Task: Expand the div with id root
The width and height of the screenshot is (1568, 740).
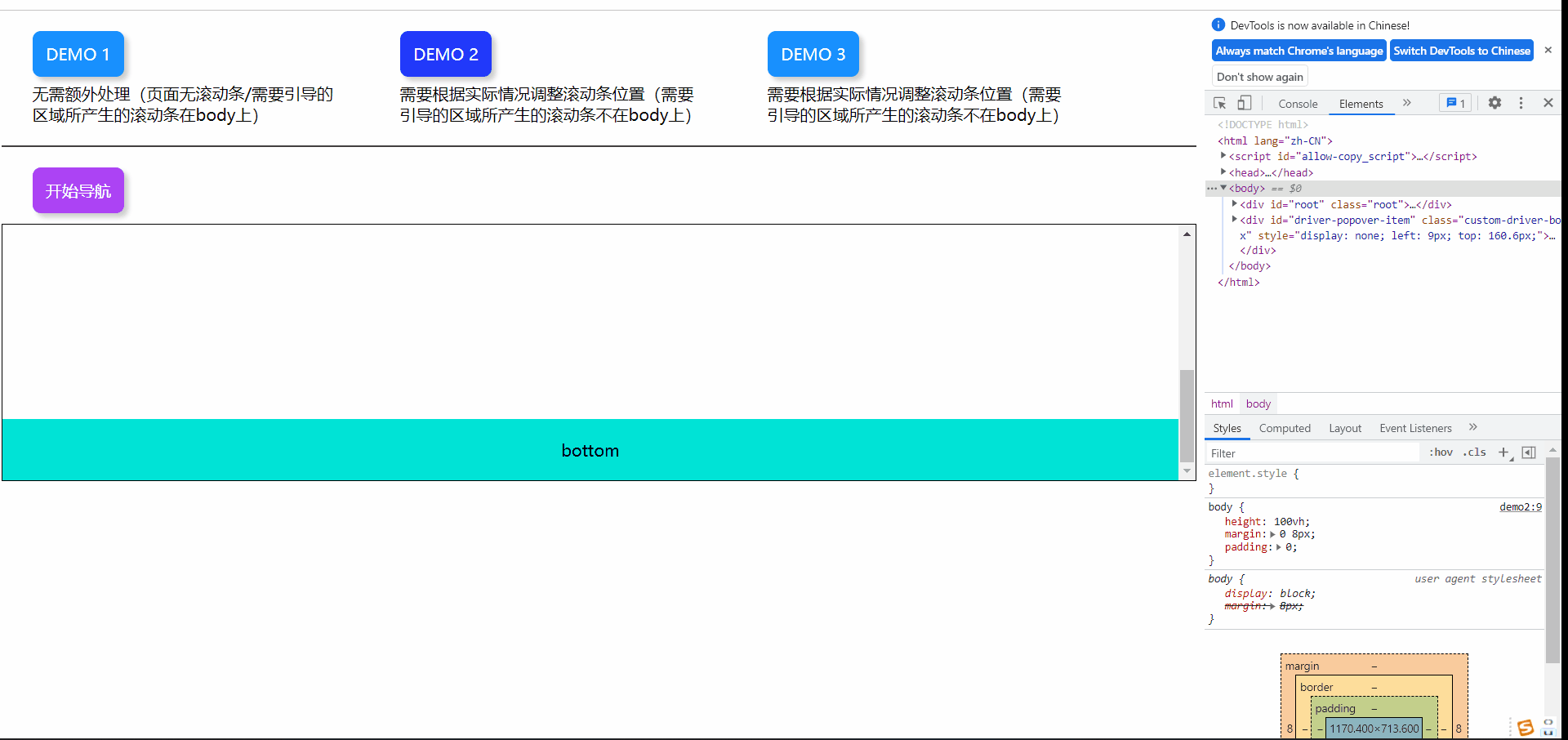Action: pyautogui.click(x=1234, y=204)
